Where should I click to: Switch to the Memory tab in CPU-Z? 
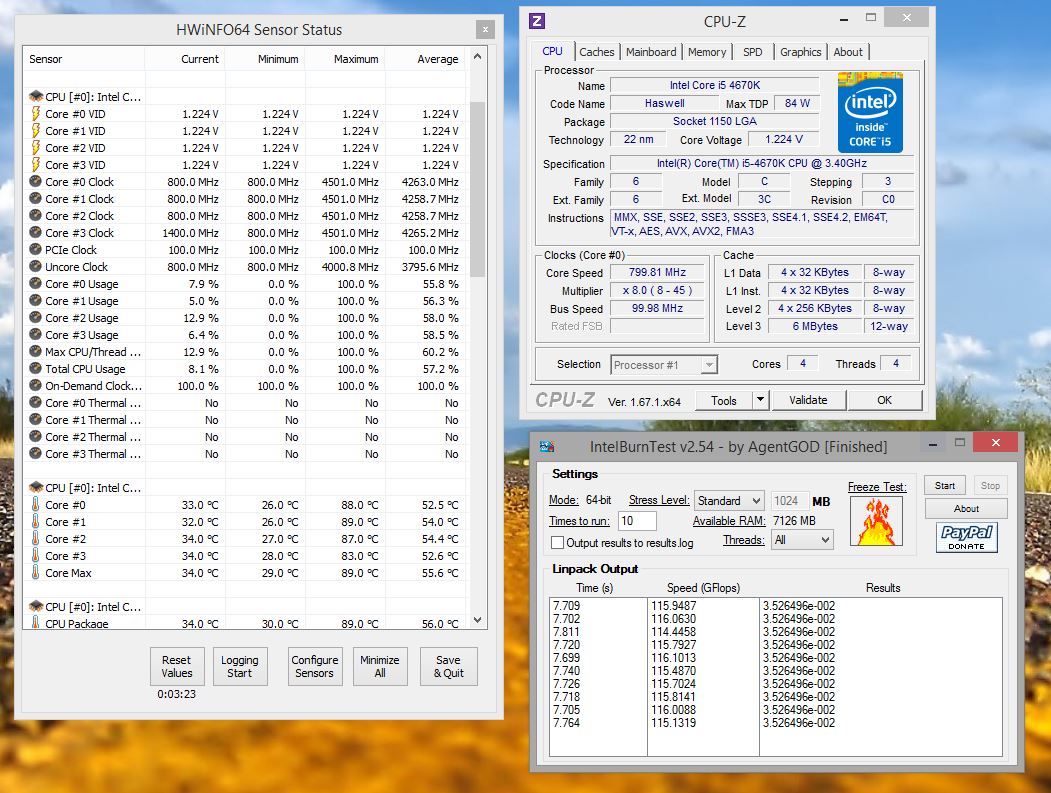coord(706,52)
